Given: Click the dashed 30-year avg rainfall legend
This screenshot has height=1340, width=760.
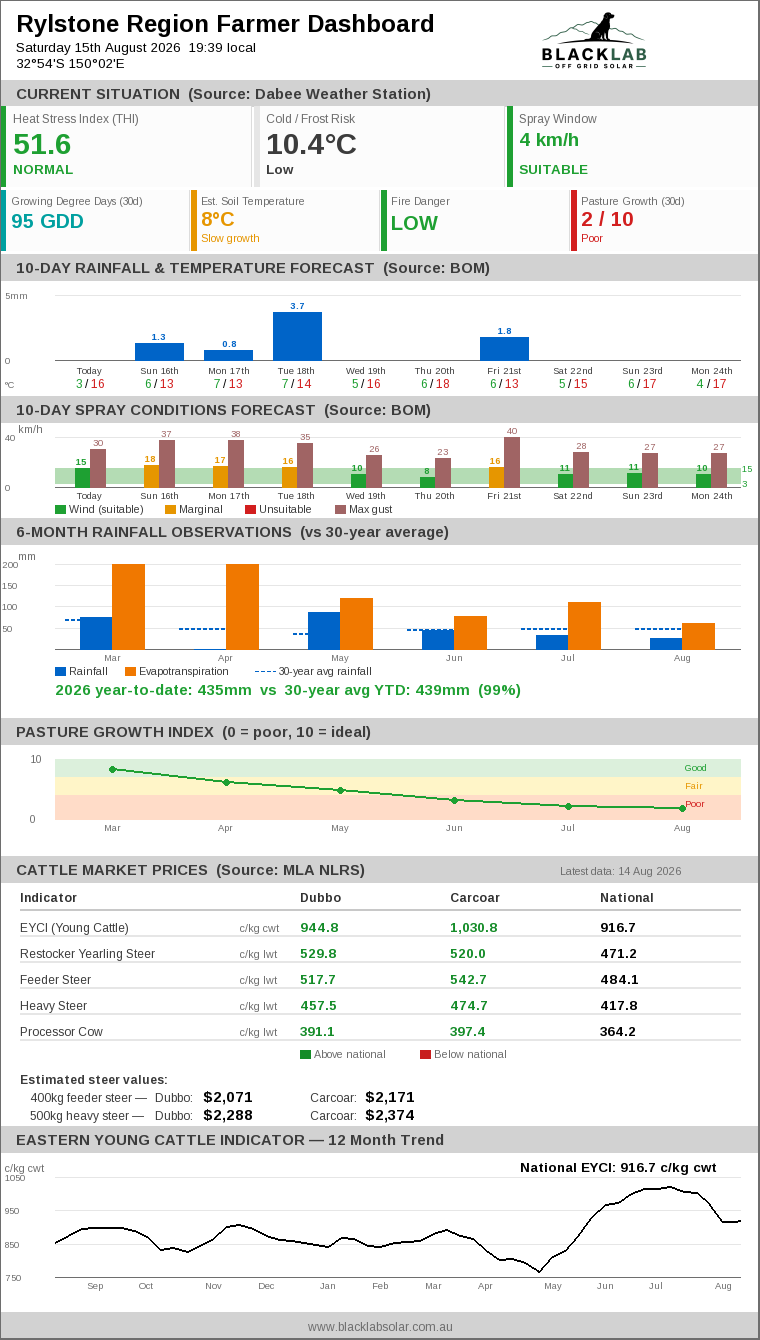Looking at the screenshot, I should pyautogui.click(x=313, y=672).
